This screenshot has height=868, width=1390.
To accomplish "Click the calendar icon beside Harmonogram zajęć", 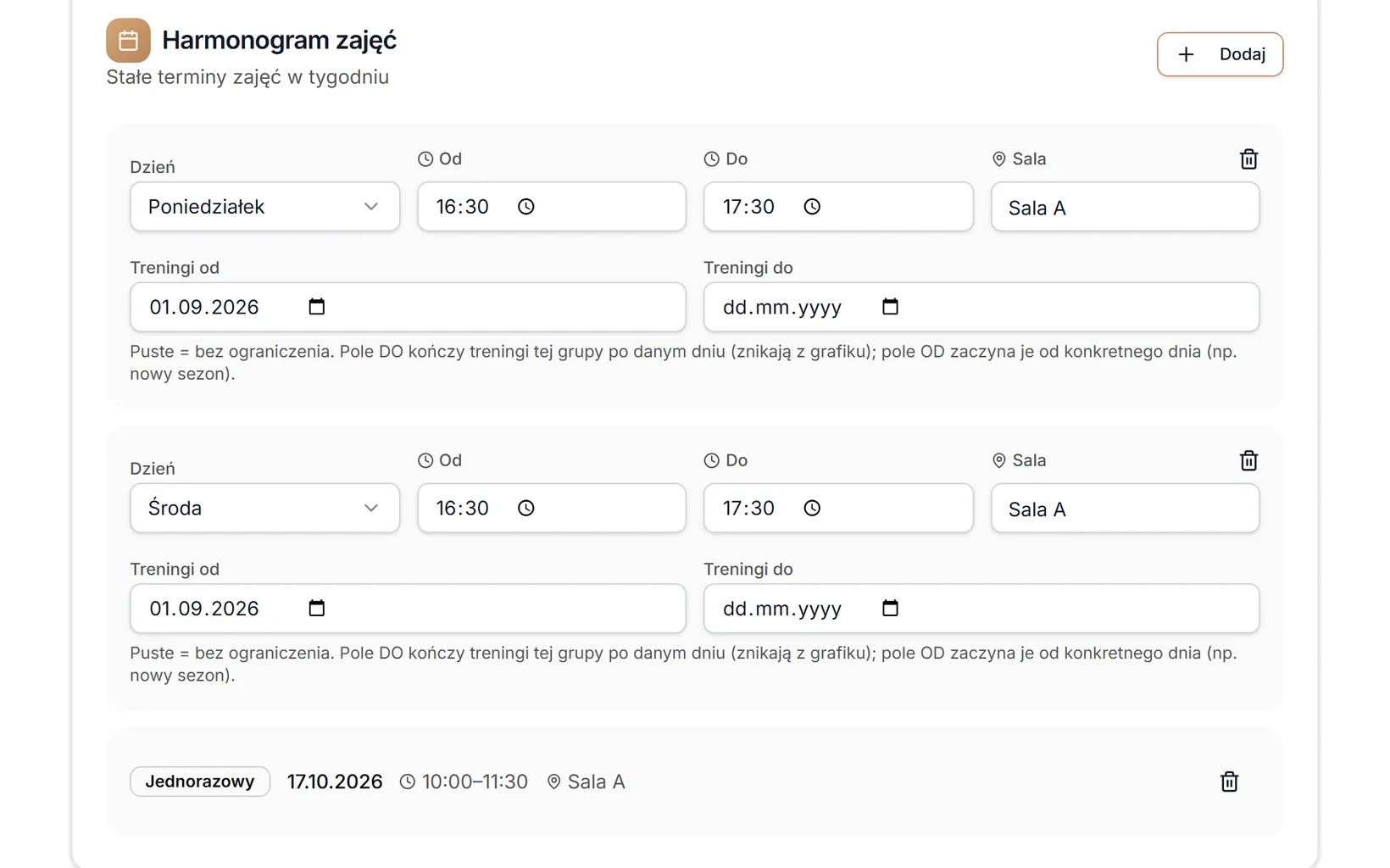I will pos(128,41).
